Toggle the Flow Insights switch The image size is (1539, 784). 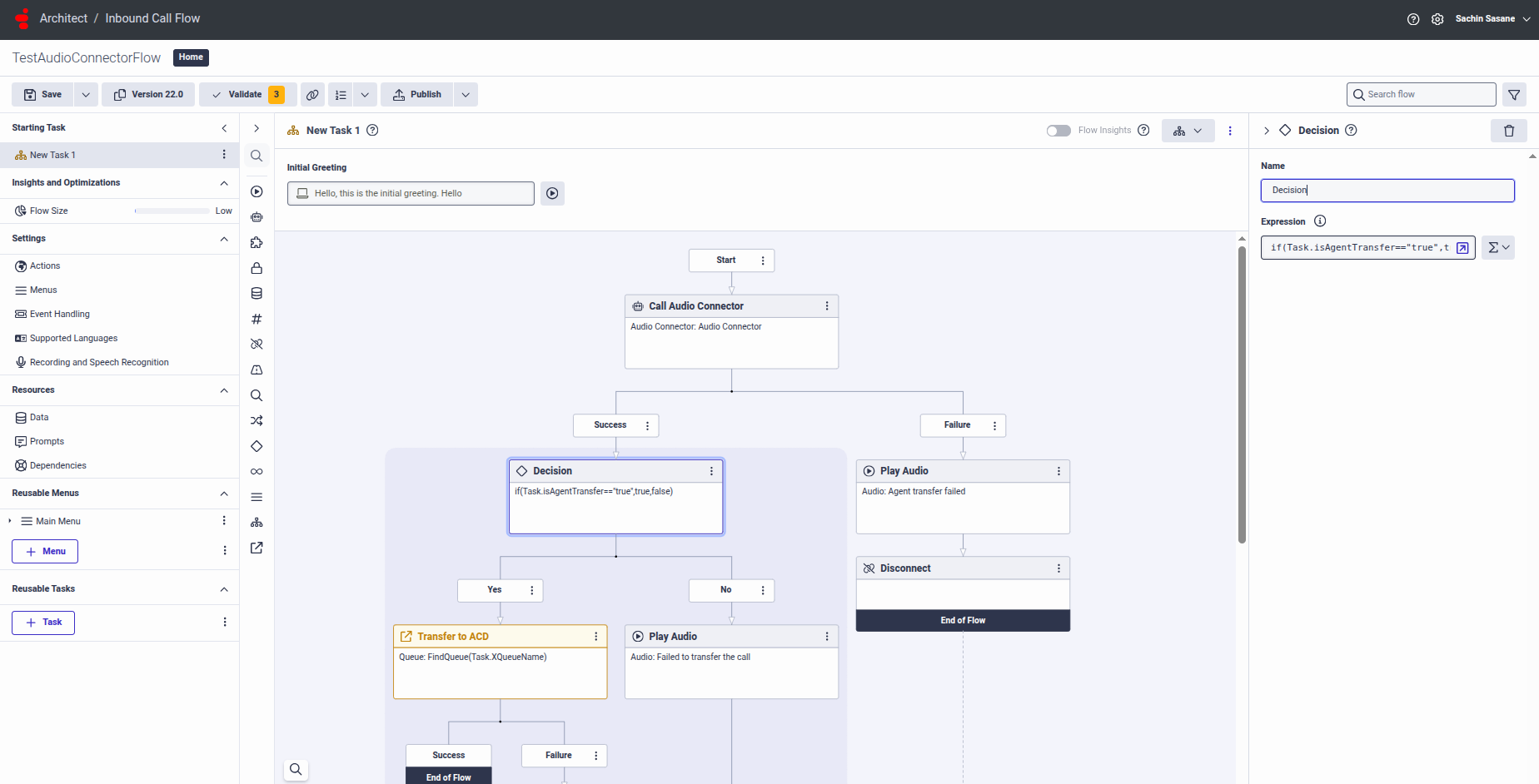click(1058, 131)
